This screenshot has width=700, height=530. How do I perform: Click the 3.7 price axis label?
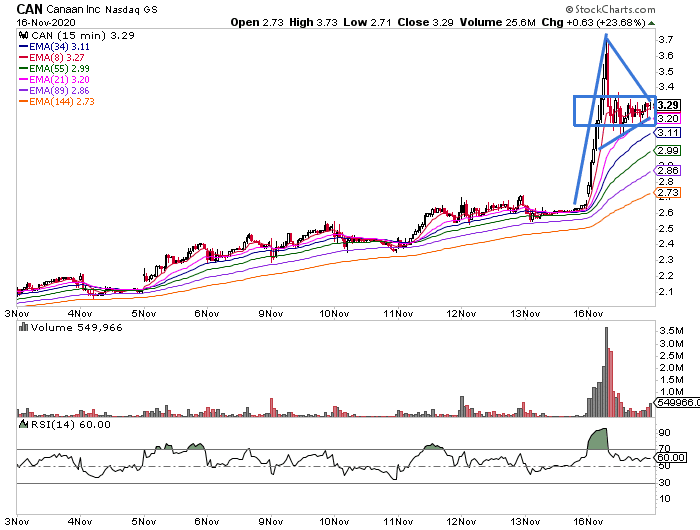coord(666,40)
